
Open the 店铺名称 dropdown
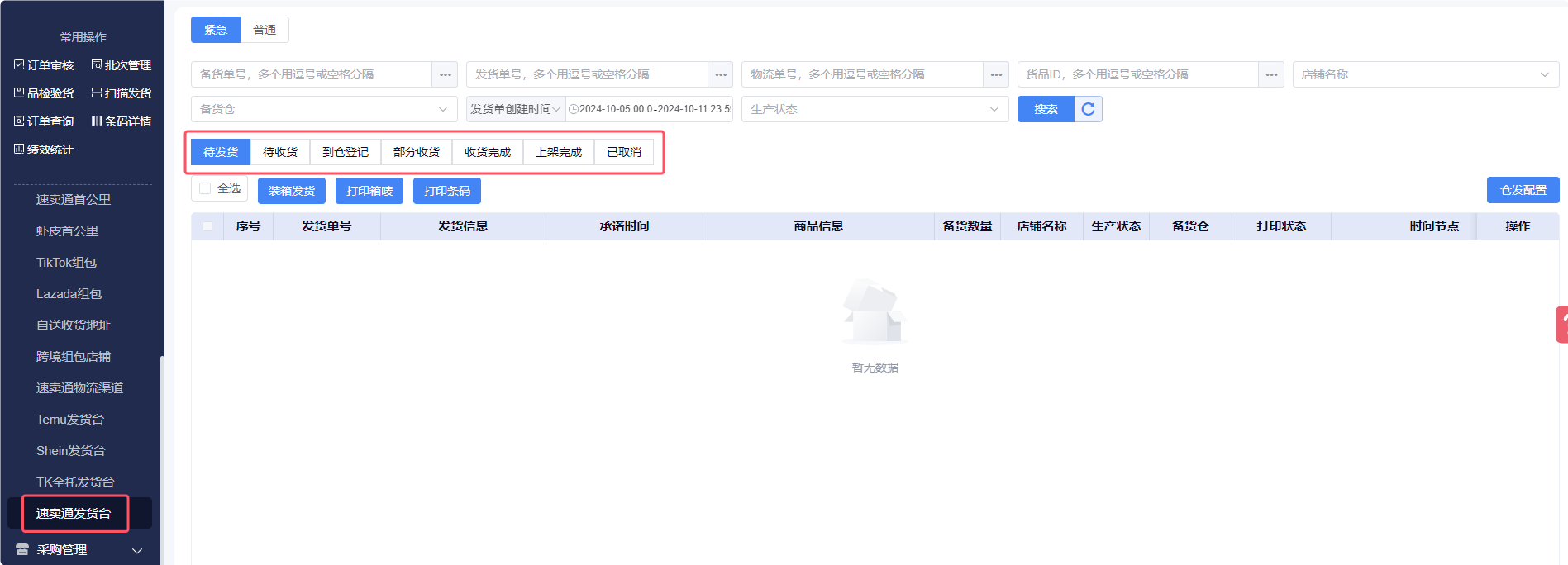coord(1425,74)
